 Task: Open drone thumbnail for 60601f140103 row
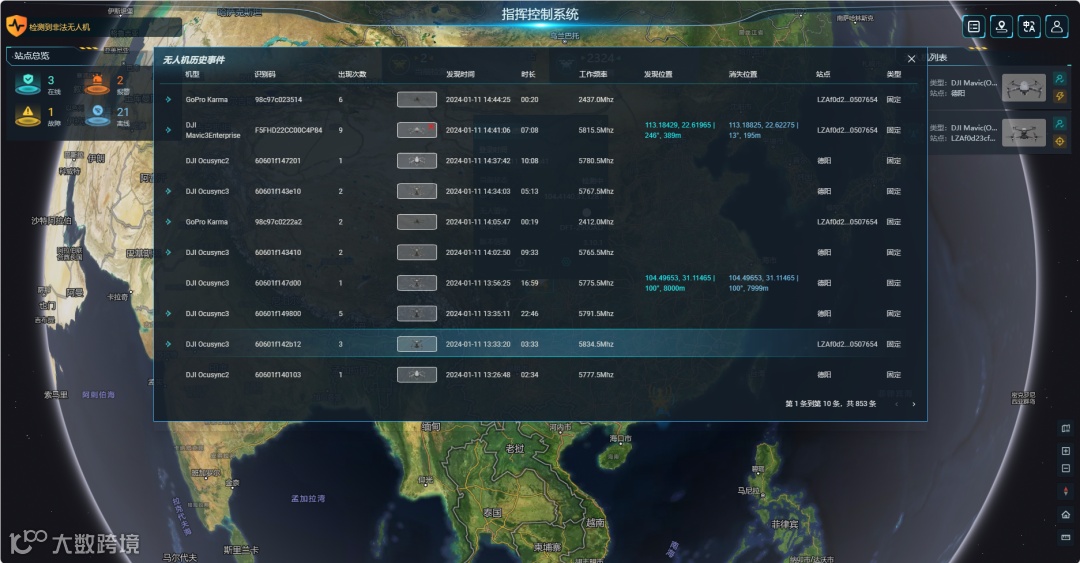(x=417, y=375)
